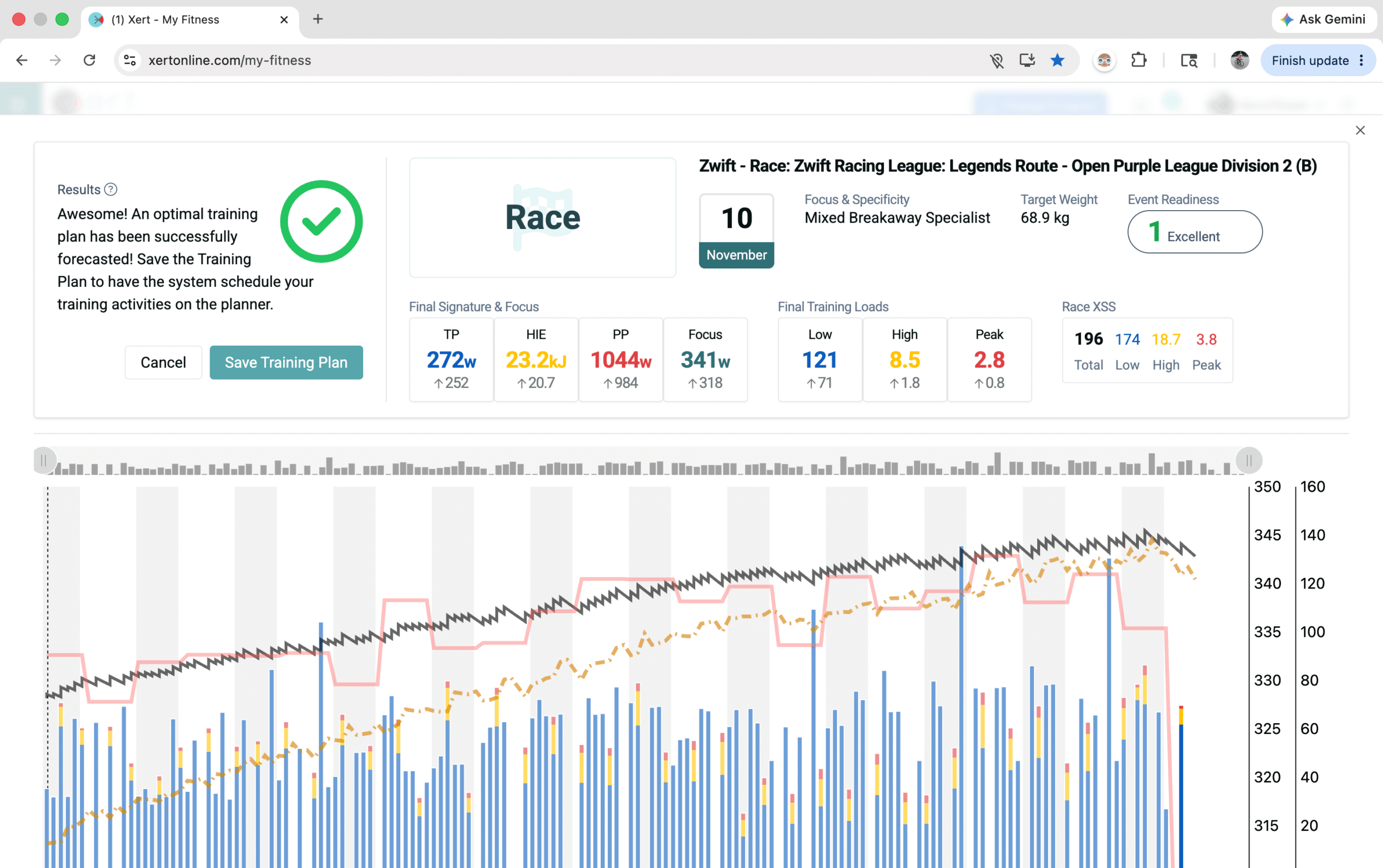This screenshot has width=1383, height=868.
Task: Open site information icon in address bar
Action: (x=130, y=60)
